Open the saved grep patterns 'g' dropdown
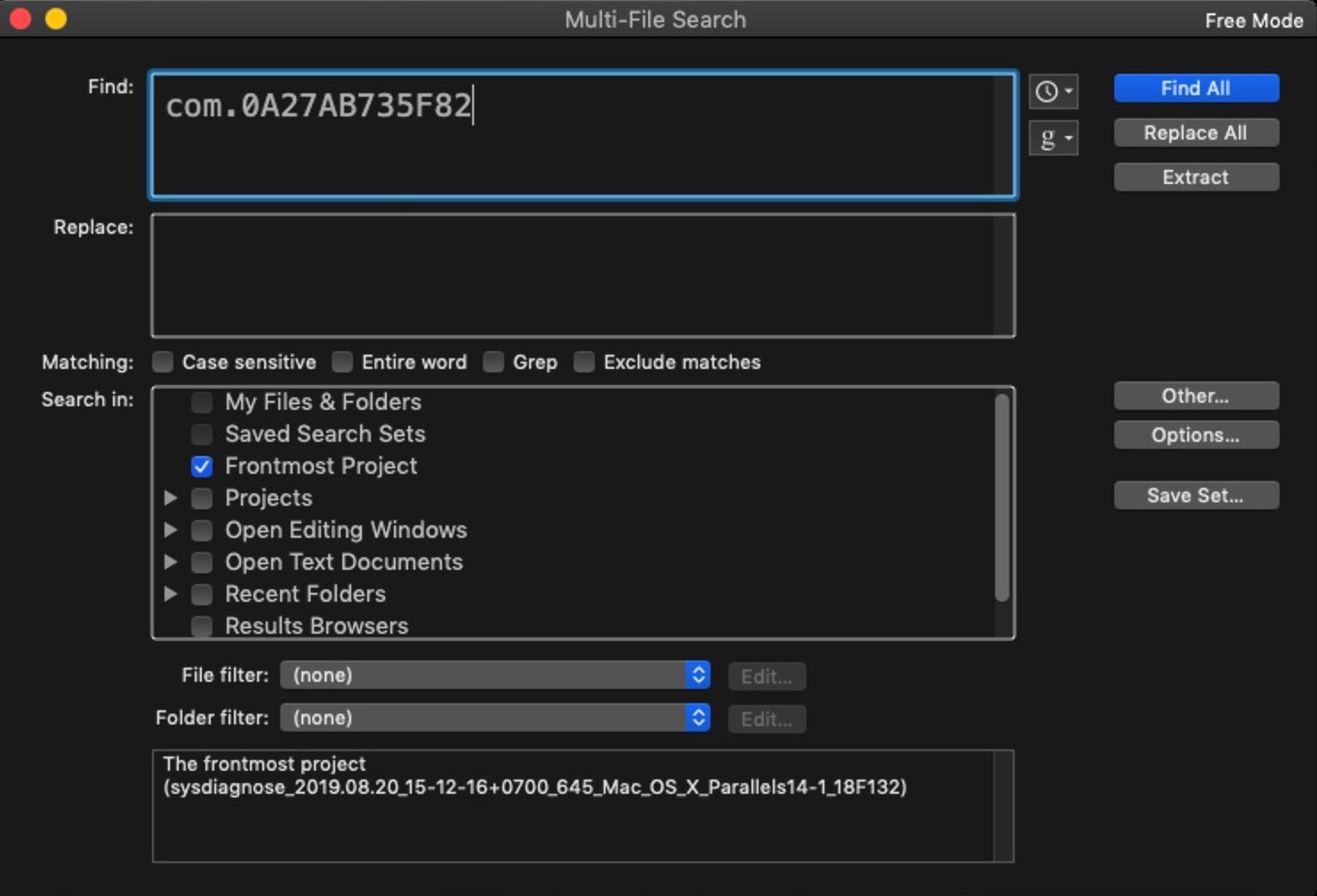Screen dimensions: 1317x896 [x=1053, y=138]
